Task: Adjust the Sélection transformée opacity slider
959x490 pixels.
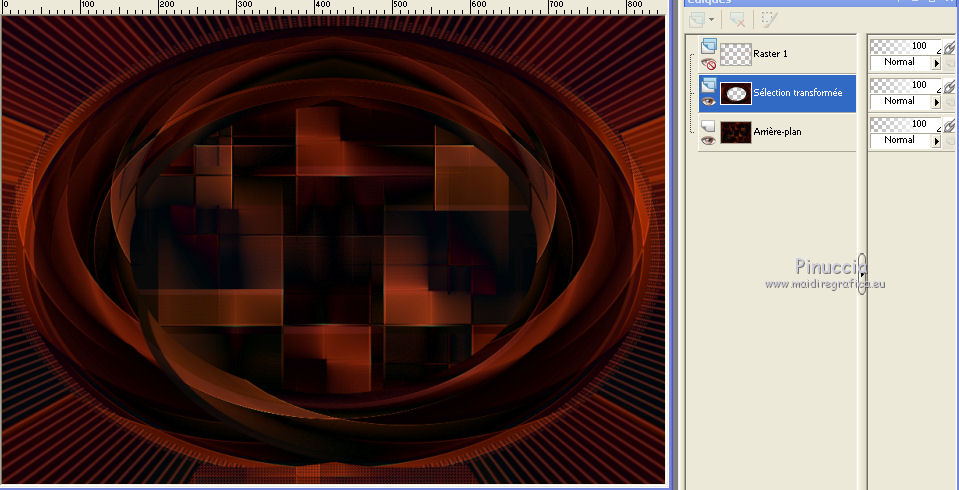Action: pyautogui.click(x=906, y=86)
